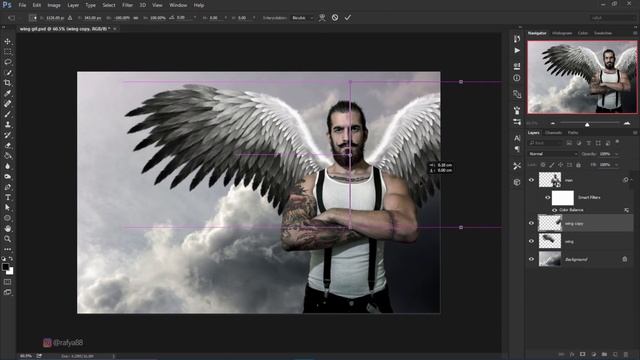
Task: Open the Filter menu
Action: click(x=127, y=5)
